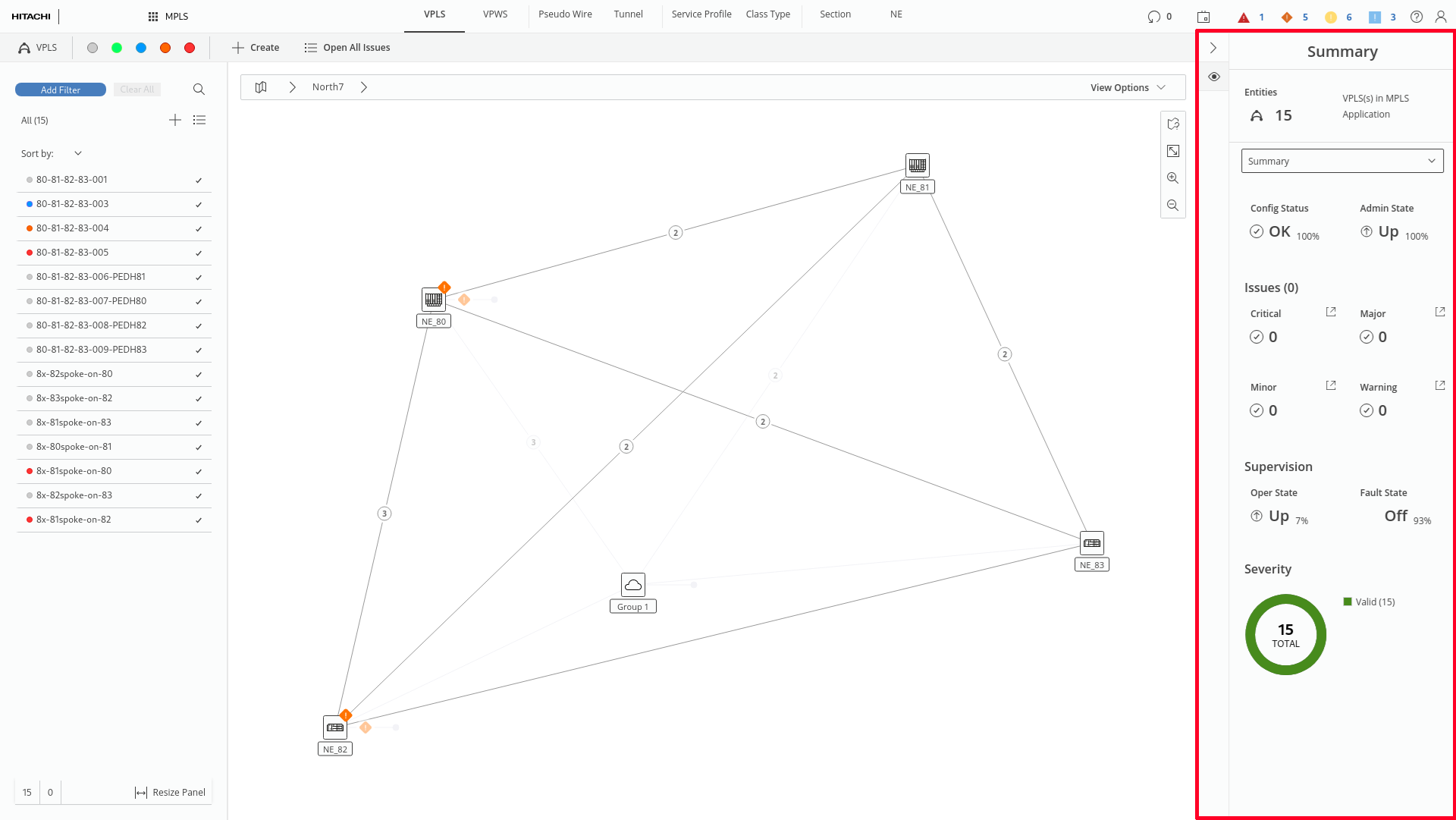
Task: Open Critical issues external link icon
Action: pos(1330,312)
